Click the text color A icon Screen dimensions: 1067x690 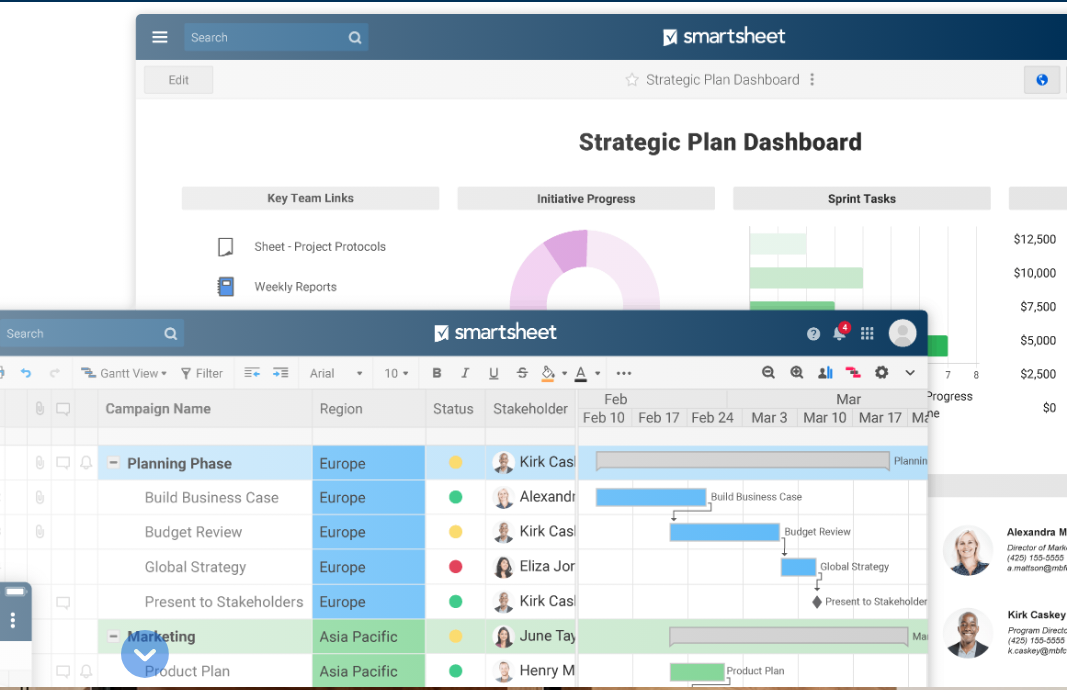click(580, 374)
